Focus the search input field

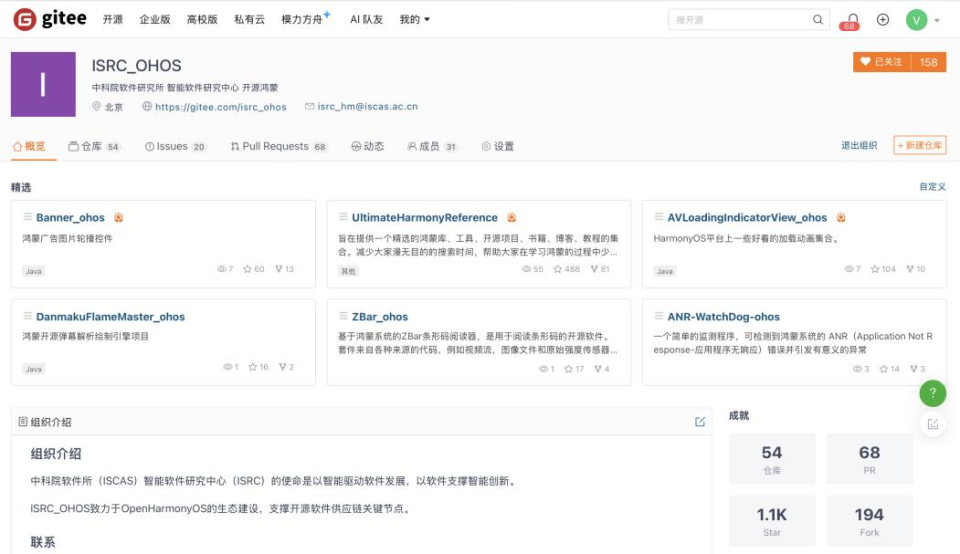(741, 20)
